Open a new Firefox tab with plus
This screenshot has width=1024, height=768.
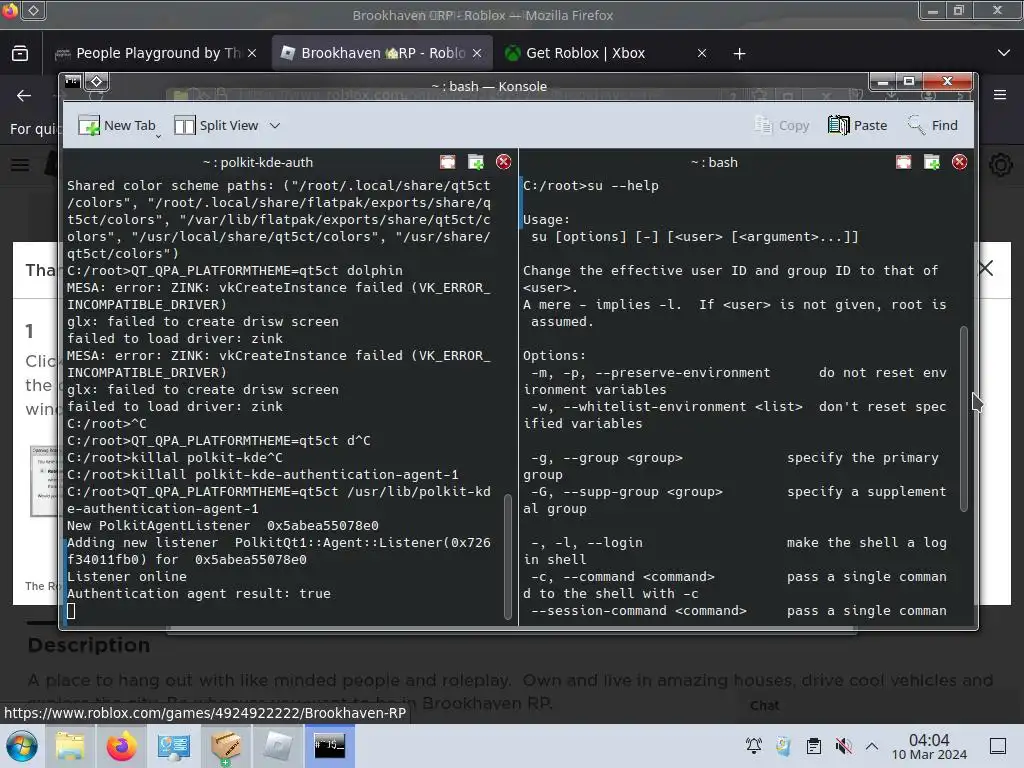[x=739, y=54]
